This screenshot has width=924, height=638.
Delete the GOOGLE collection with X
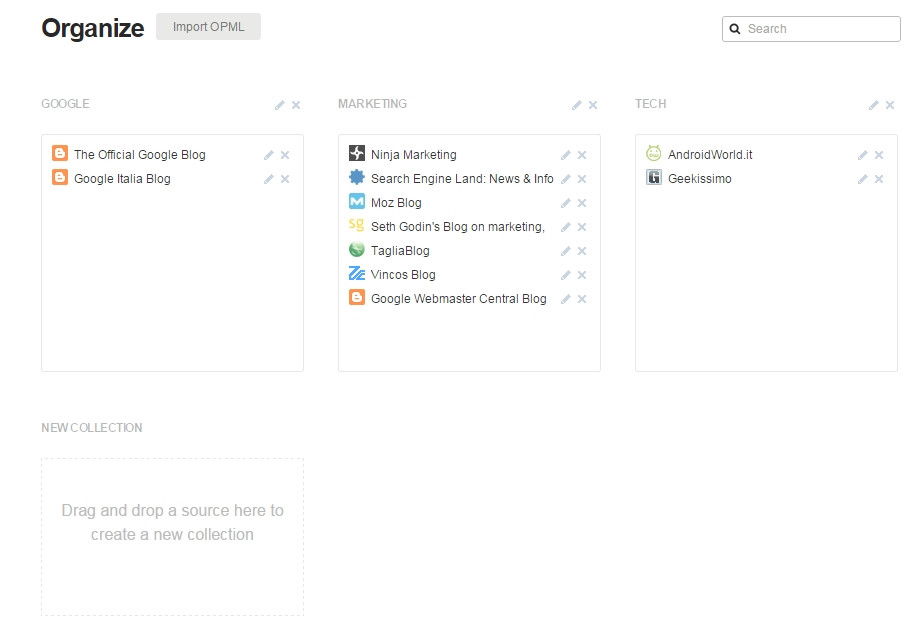(296, 105)
